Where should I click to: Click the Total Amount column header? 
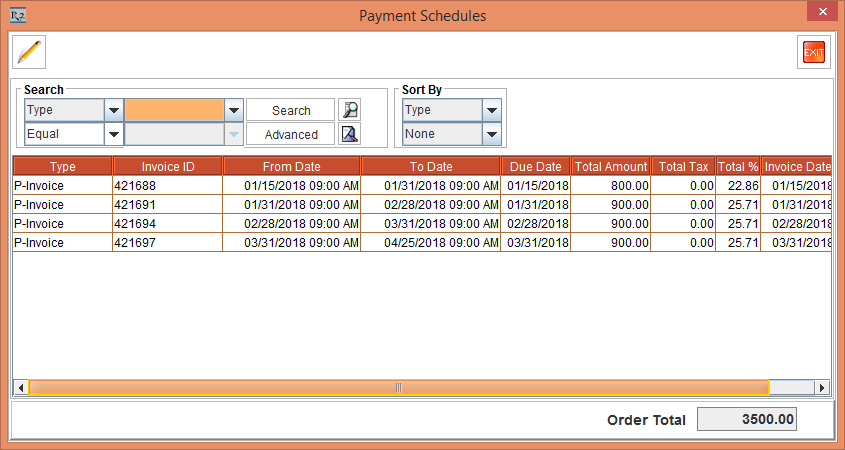click(610, 167)
